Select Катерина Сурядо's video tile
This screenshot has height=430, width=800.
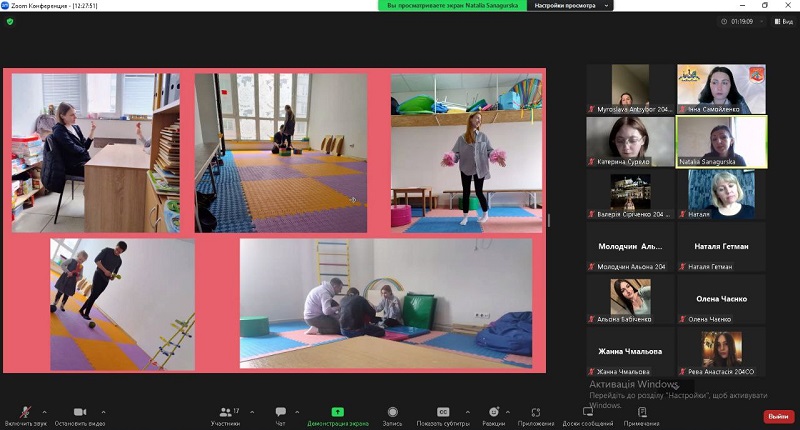(x=631, y=140)
